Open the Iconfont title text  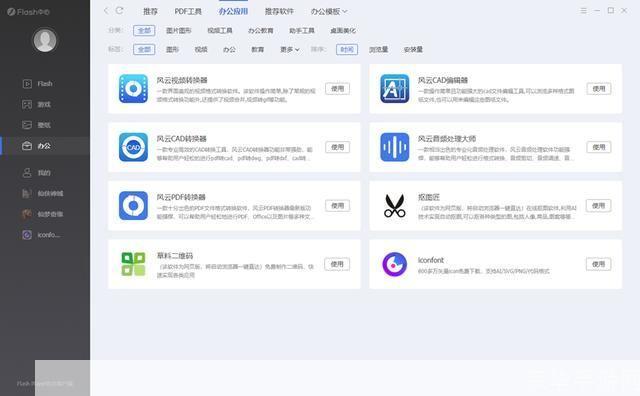431,260
